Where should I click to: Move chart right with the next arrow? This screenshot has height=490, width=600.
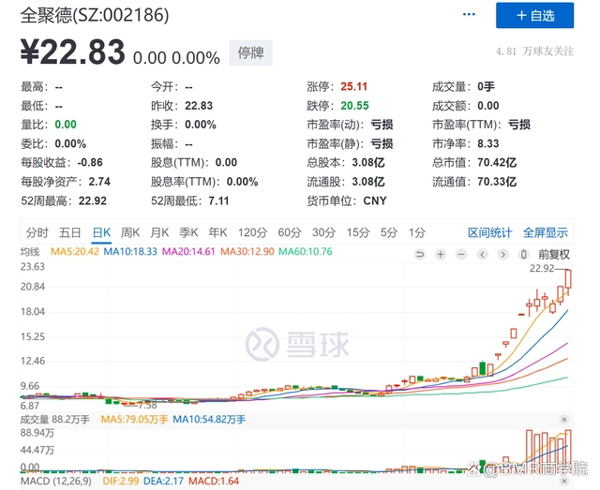click(503, 254)
